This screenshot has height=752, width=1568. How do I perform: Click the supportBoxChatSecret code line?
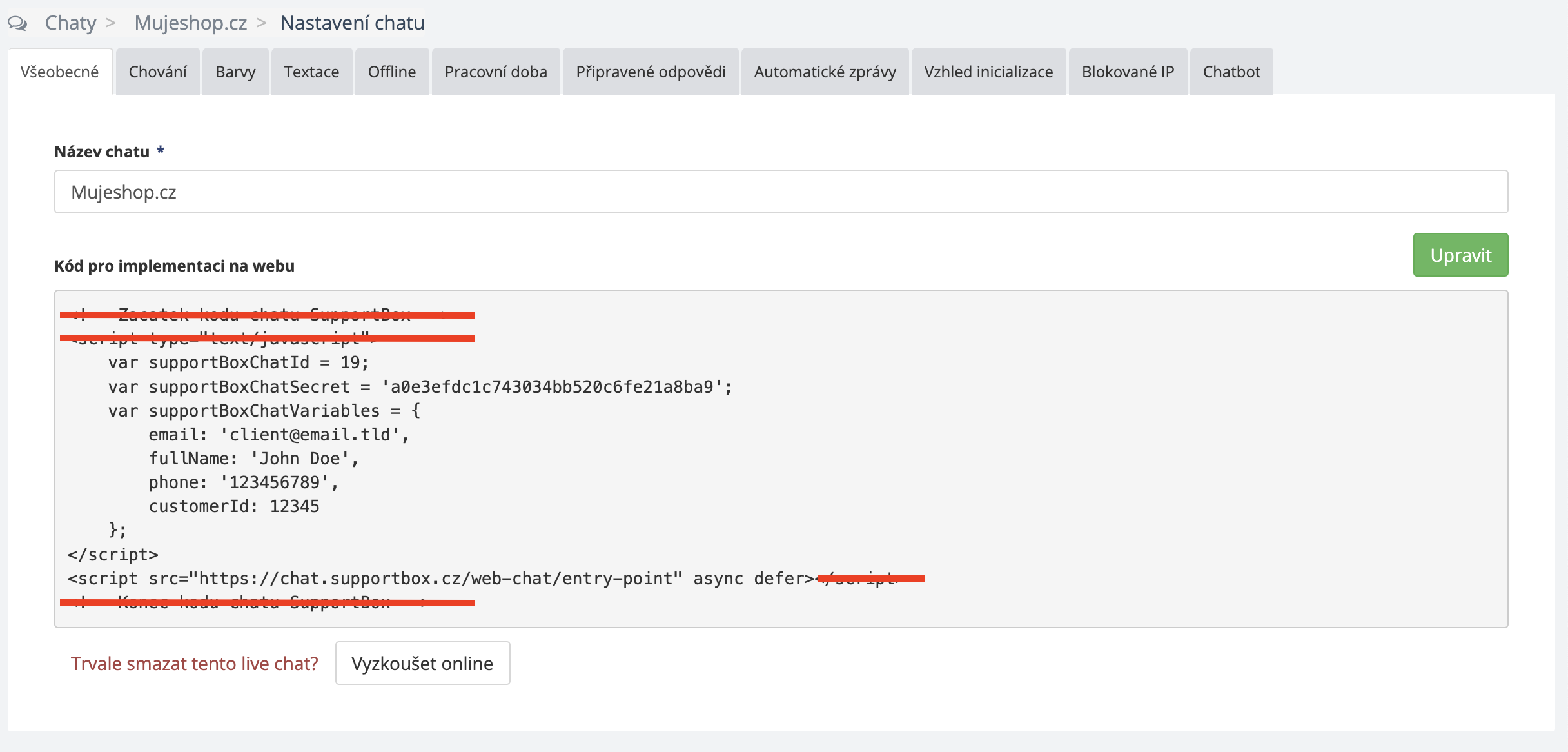click(420, 387)
